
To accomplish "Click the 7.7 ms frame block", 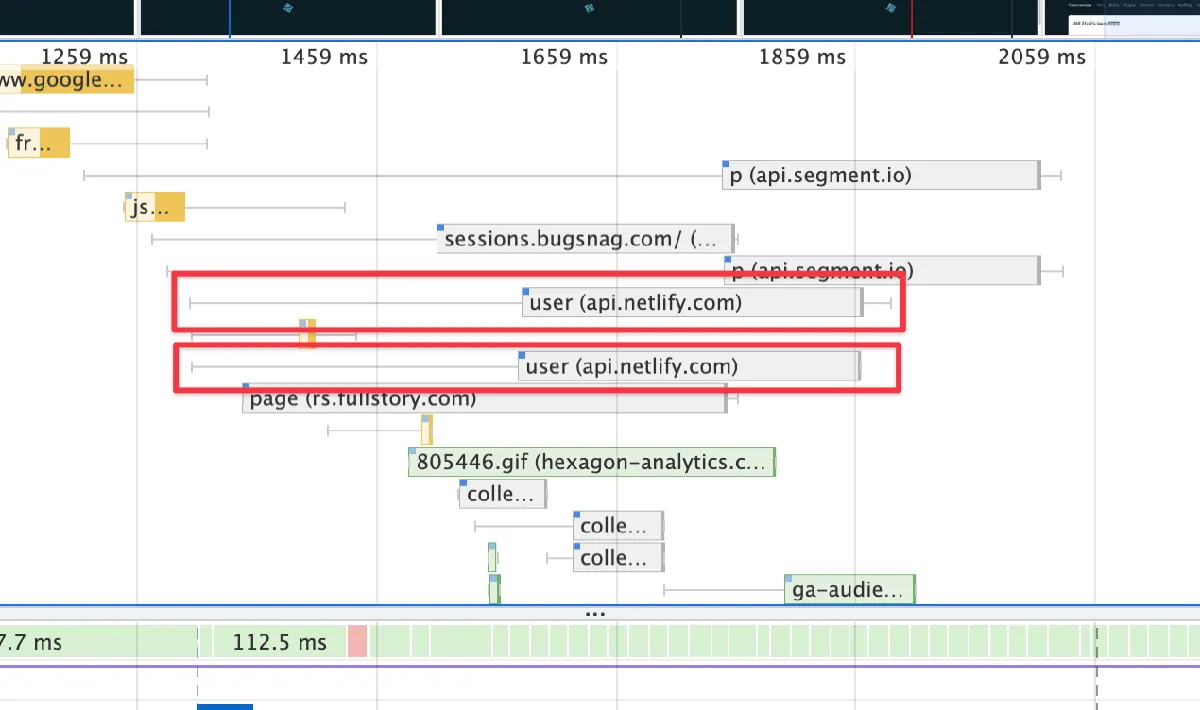I will coord(97,642).
